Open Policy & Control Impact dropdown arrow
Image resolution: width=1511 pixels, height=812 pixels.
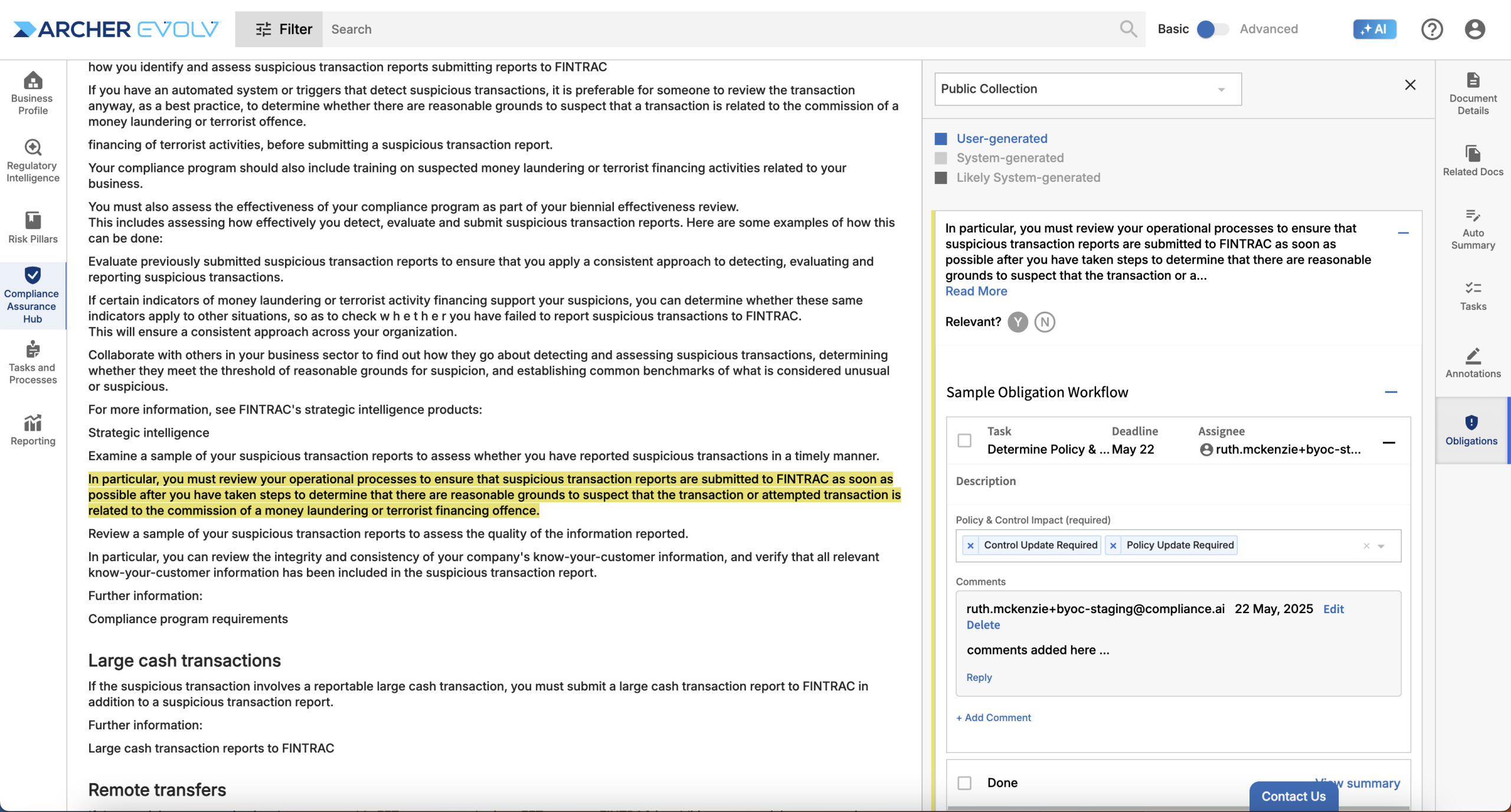click(1381, 546)
